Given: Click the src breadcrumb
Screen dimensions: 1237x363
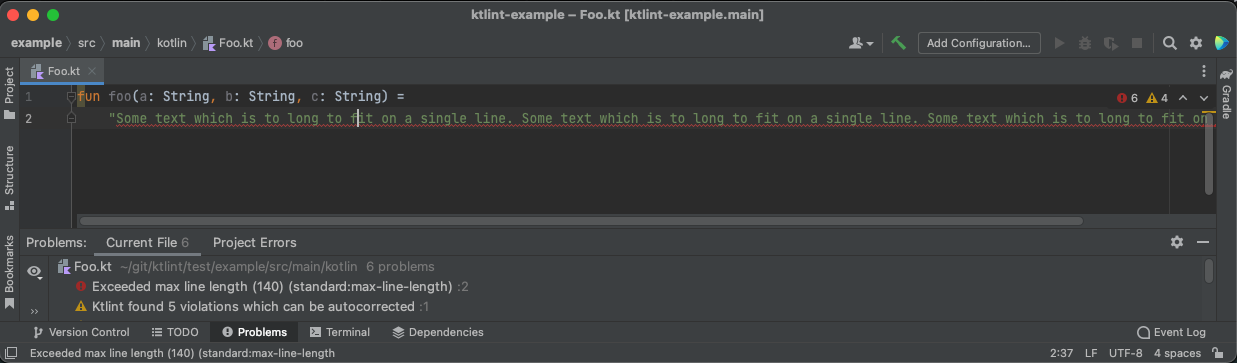Looking at the screenshot, I should [87, 43].
